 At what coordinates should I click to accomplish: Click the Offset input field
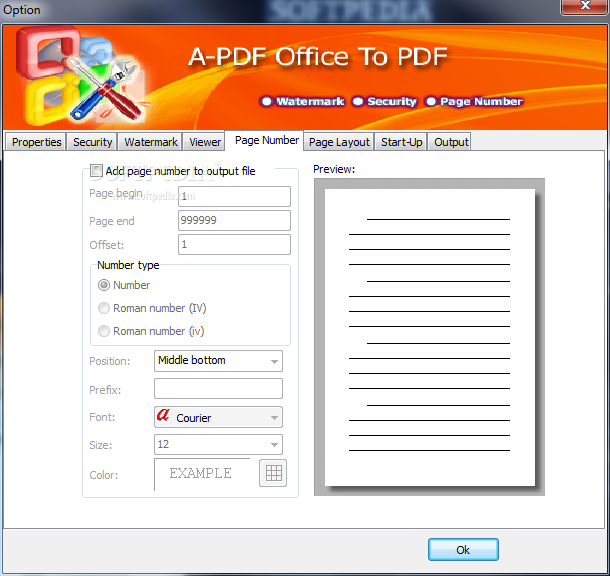pos(234,245)
